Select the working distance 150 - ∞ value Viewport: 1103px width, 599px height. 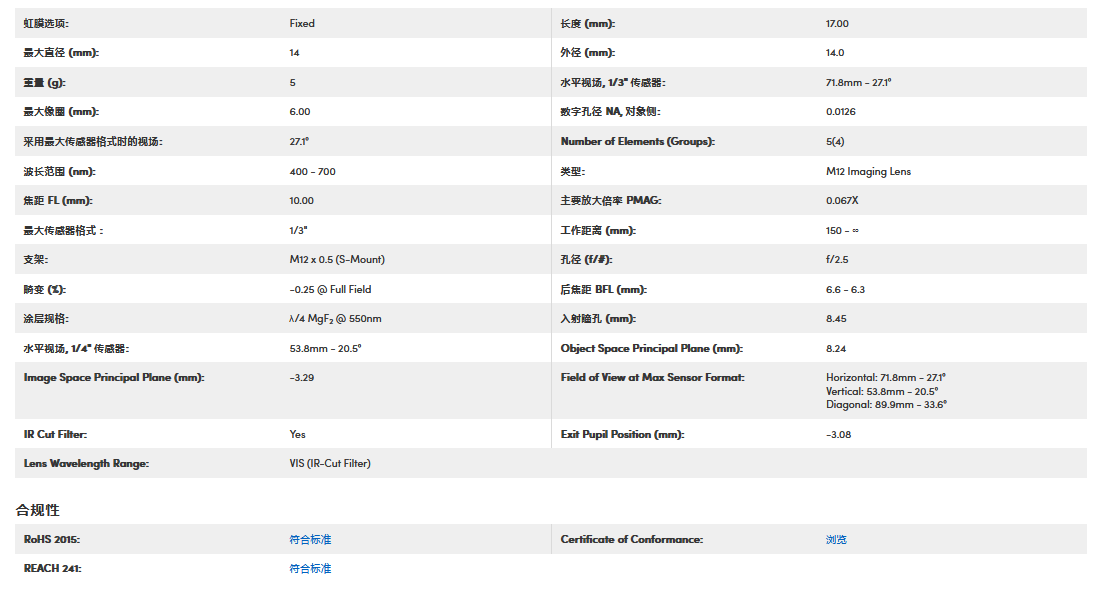(842, 230)
